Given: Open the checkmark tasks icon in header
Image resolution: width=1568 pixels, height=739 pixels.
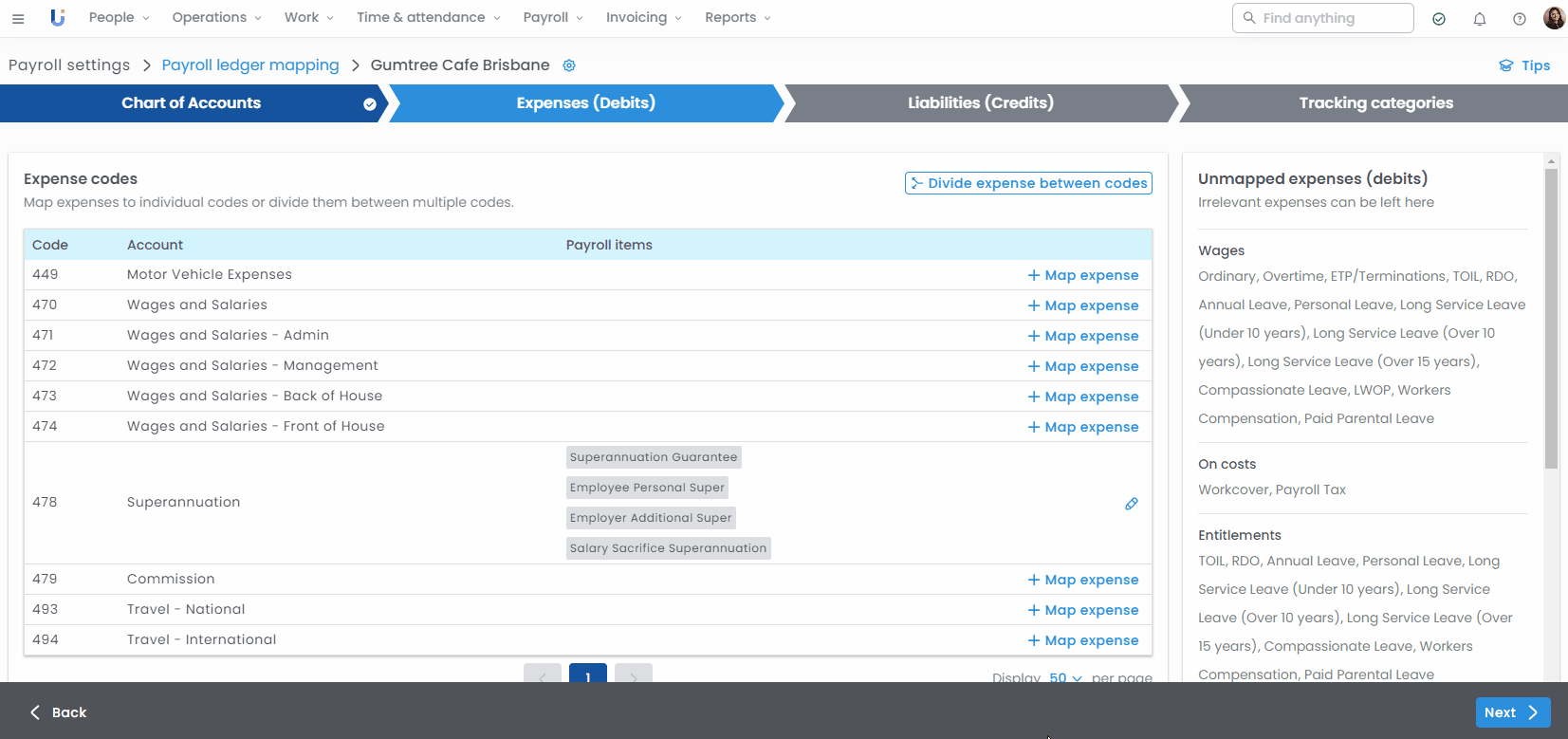Looking at the screenshot, I should (1439, 19).
